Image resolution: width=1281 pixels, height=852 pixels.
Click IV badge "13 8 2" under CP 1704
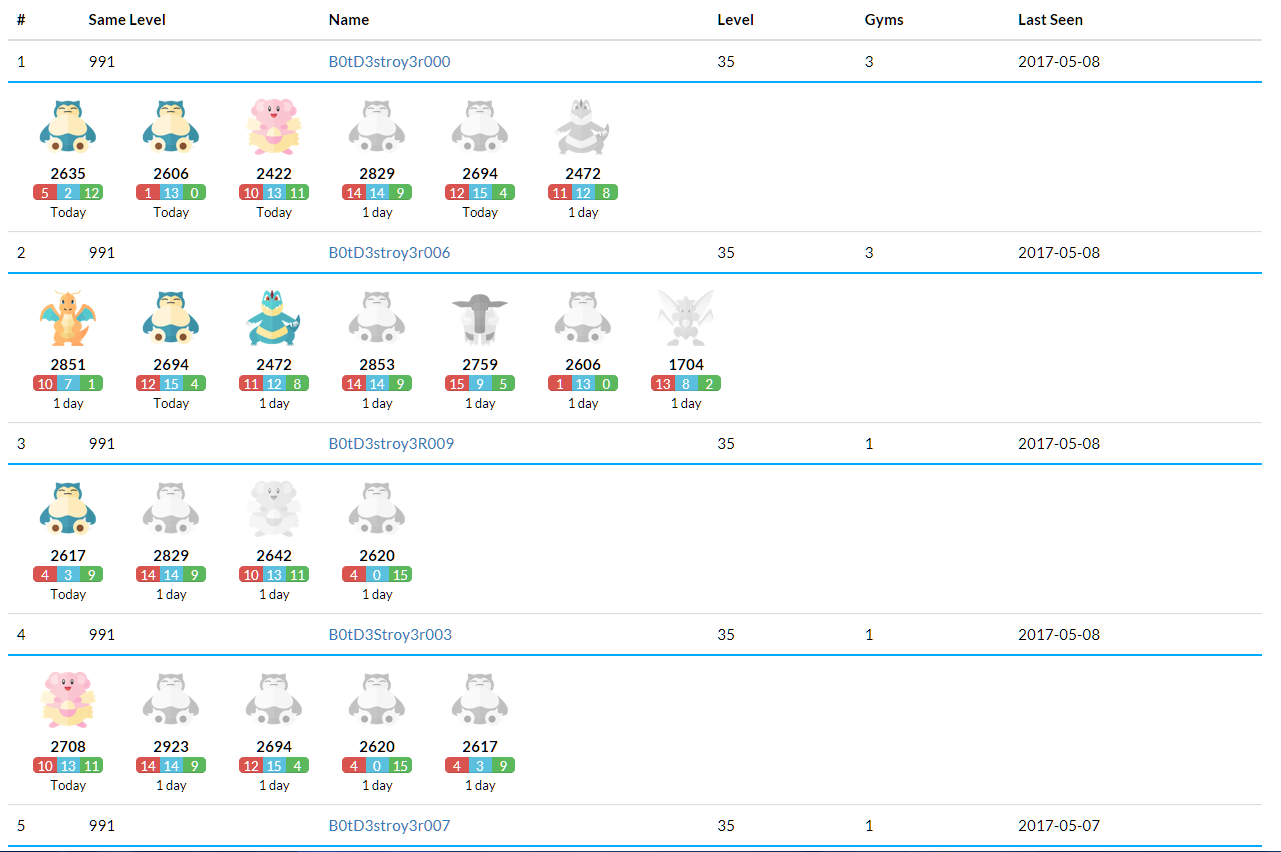point(686,383)
